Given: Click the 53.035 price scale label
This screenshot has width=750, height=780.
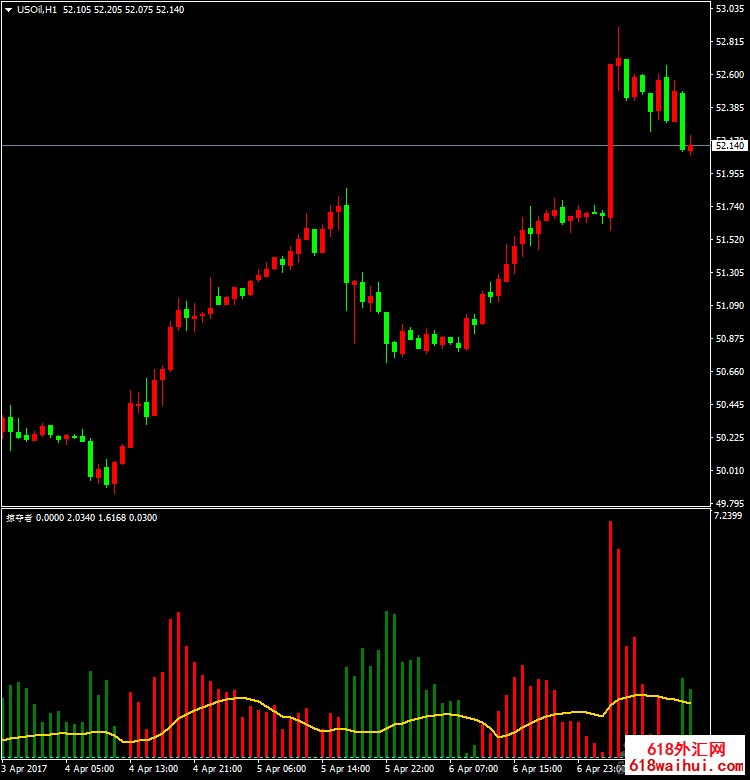Looking at the screenshot, I should point(729,9).
